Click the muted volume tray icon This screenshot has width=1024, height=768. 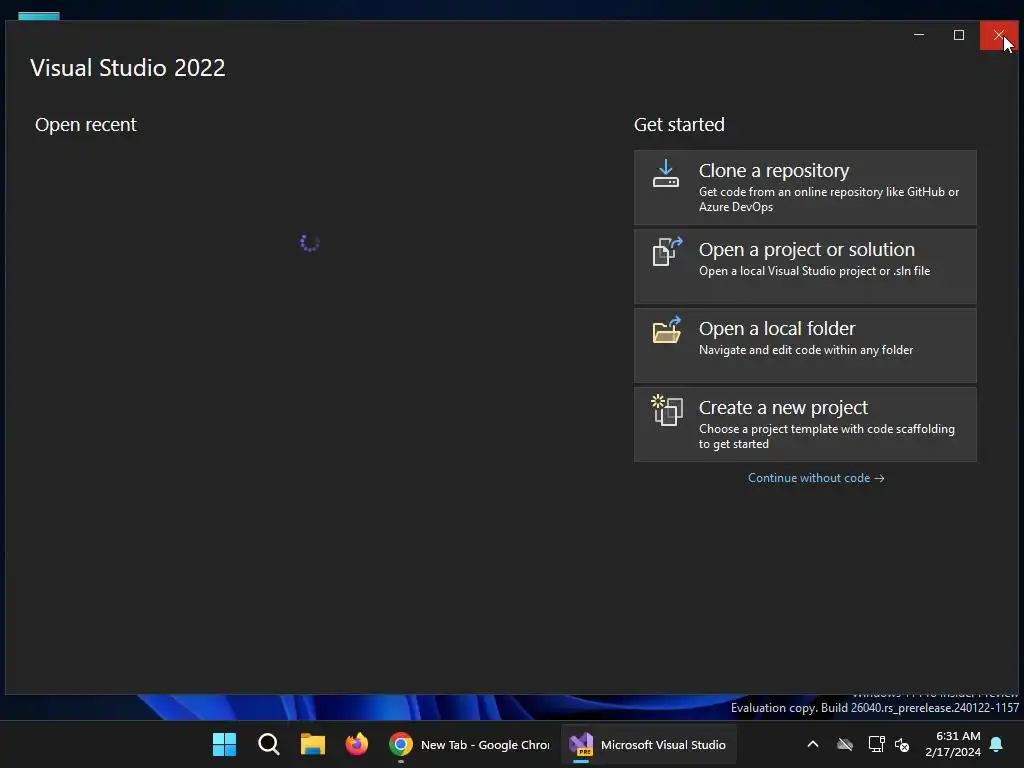(902, 744)
